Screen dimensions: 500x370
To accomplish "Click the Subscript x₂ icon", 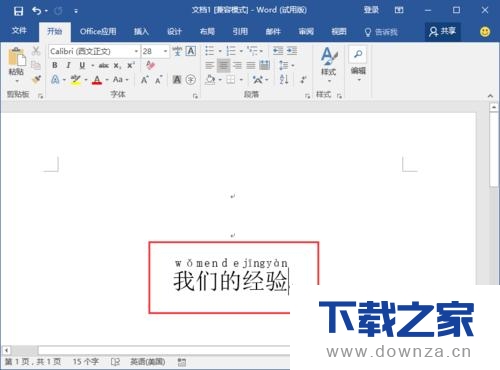I will (x=117, y=65).
